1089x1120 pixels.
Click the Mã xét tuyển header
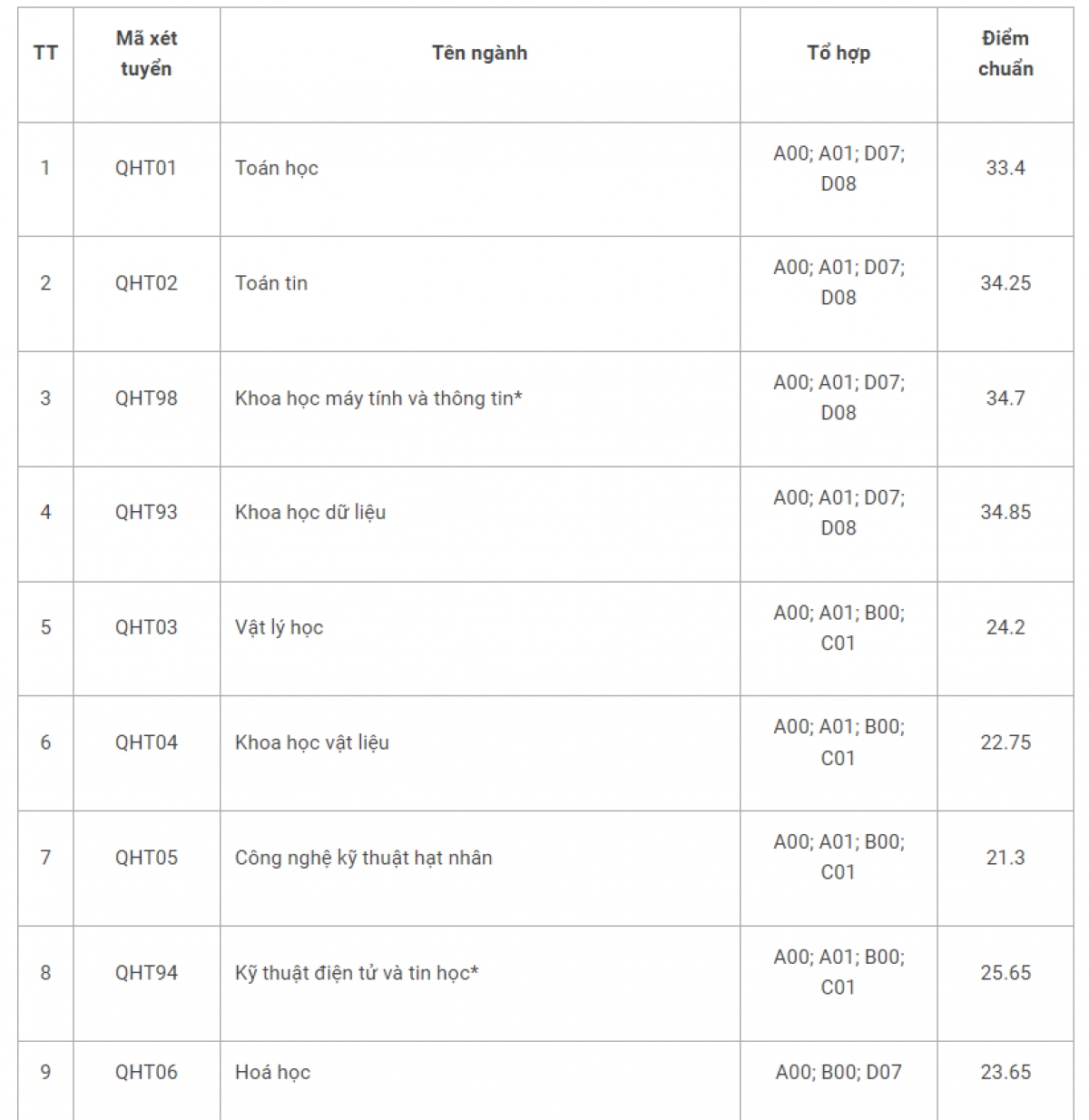146,54
